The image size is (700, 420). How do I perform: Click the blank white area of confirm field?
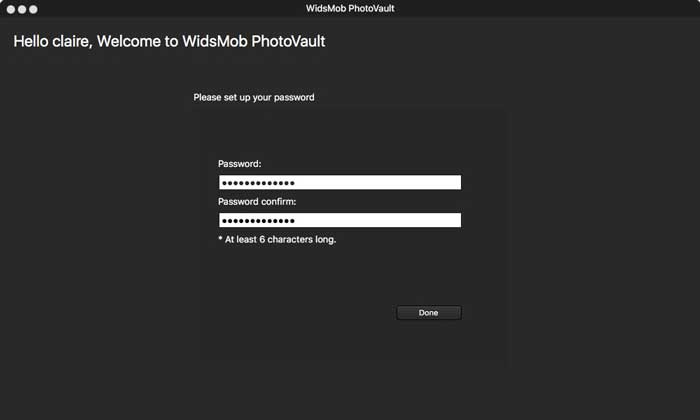tap(378, 220)
